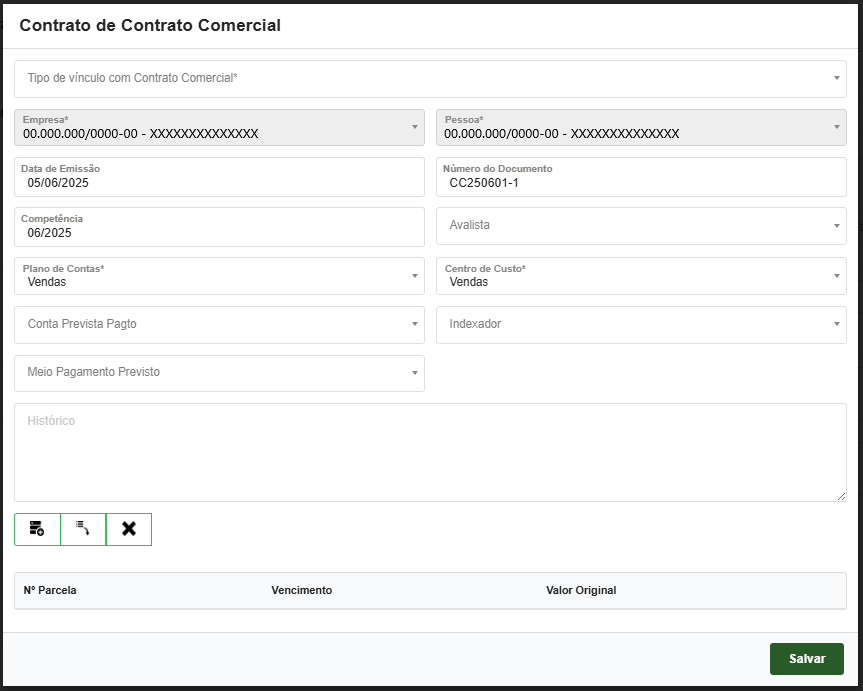Expand the Meio Pagamento Previsto dropdown
Screen dimensions: 863x691
[219, 373]
